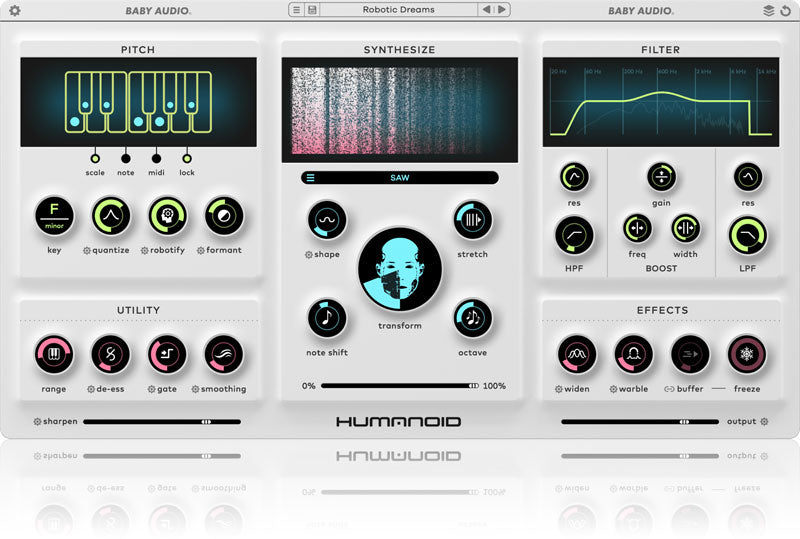Select the lock pitch mode
The width and height of the screenshot is (800, 539).
pos(187,158)
